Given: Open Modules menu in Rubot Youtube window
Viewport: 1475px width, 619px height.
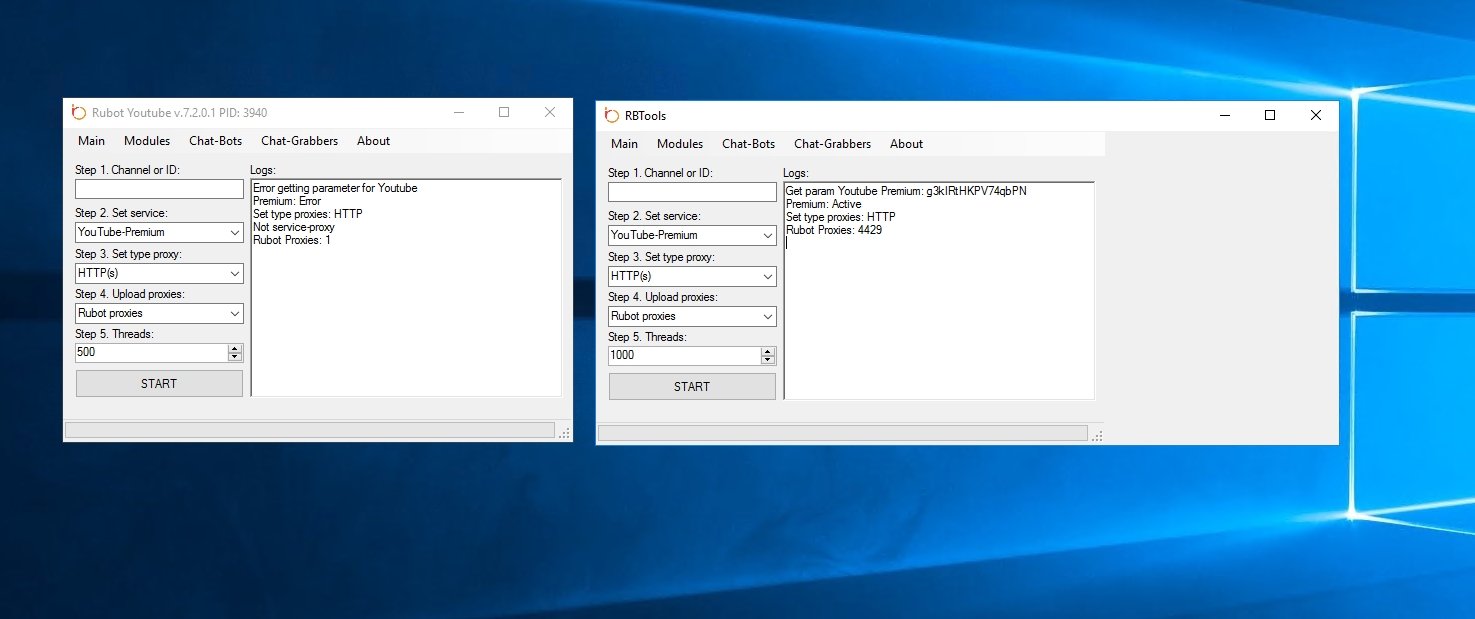Looking at the screenshot, I should click(147, 141).
